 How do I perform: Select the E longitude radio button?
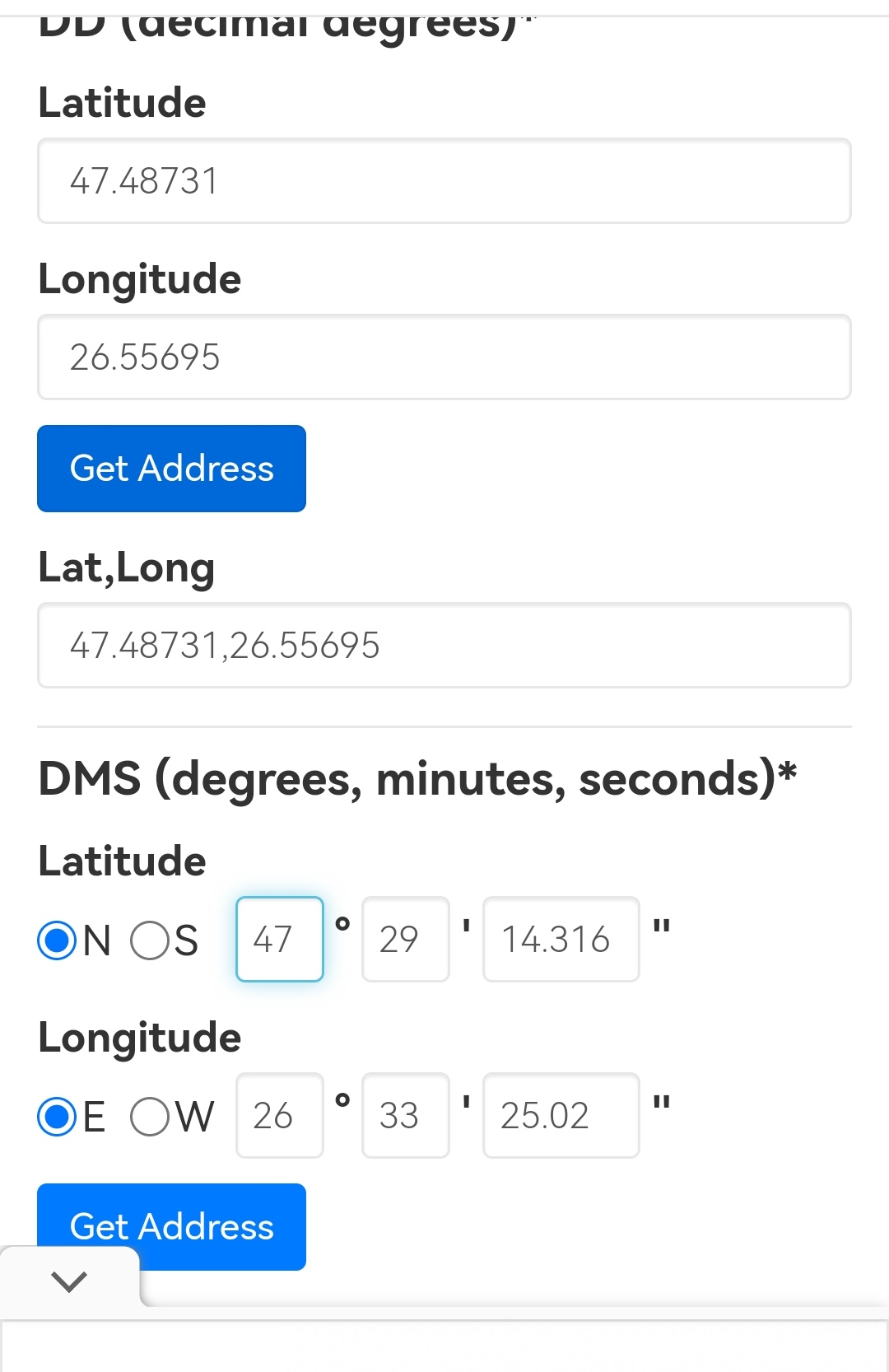(x=58, y=1117)
